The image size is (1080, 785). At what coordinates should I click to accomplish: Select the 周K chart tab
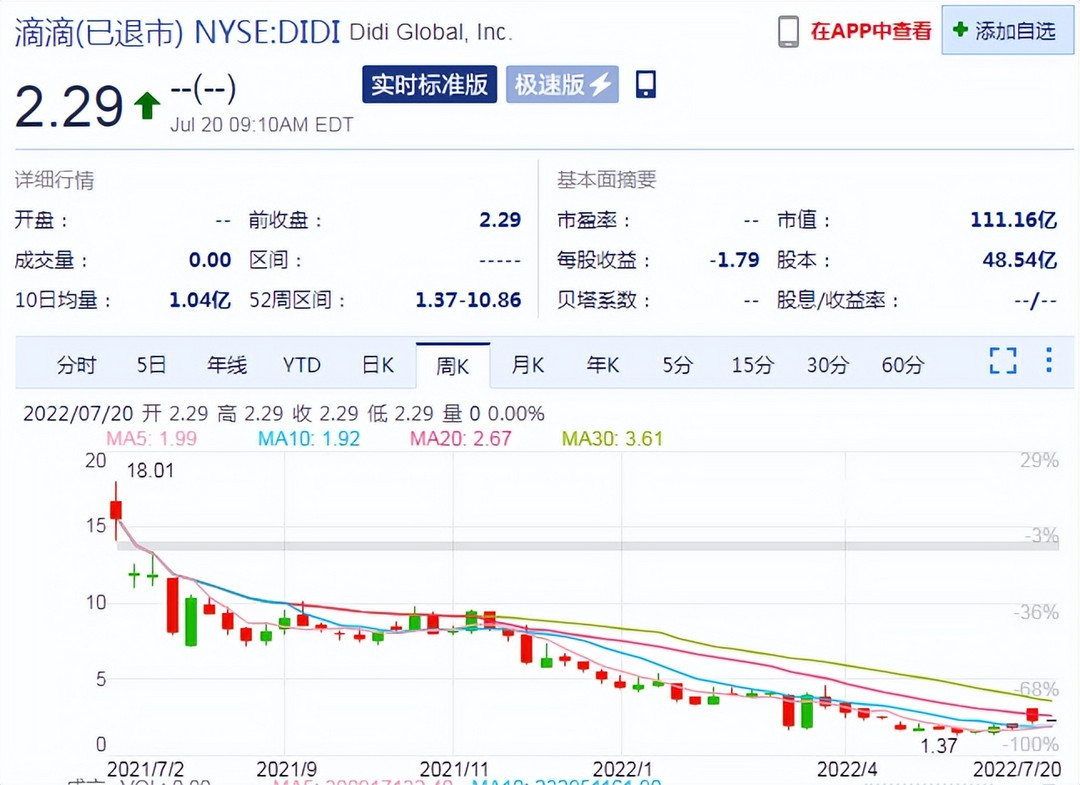pos(453,366)
